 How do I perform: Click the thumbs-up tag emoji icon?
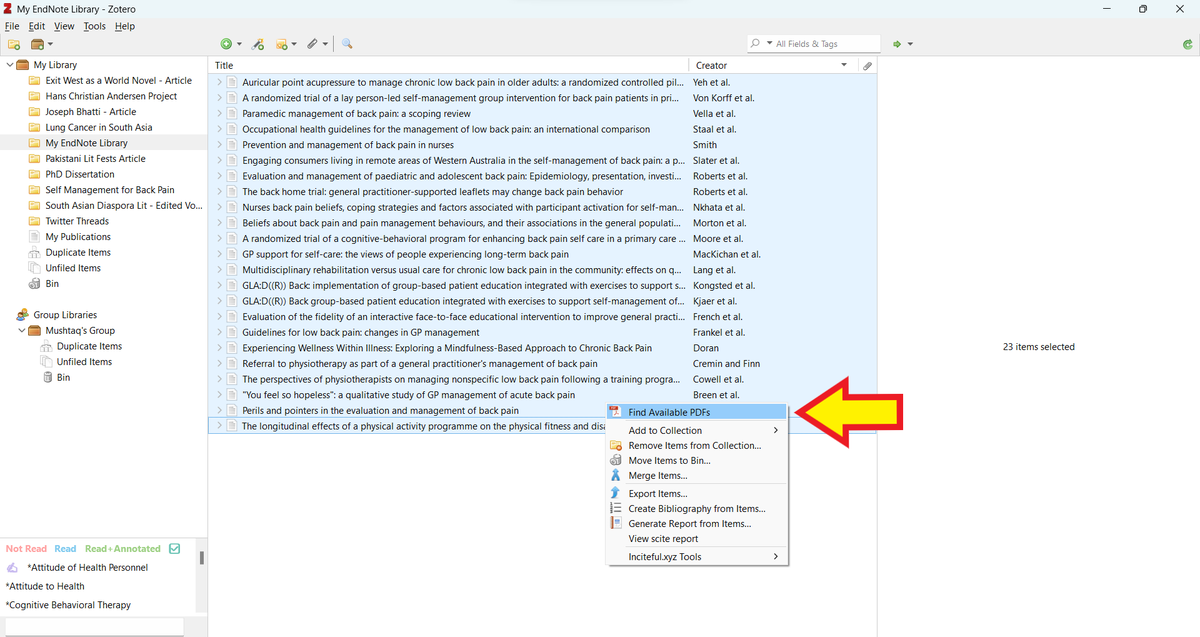pos(12,567)
